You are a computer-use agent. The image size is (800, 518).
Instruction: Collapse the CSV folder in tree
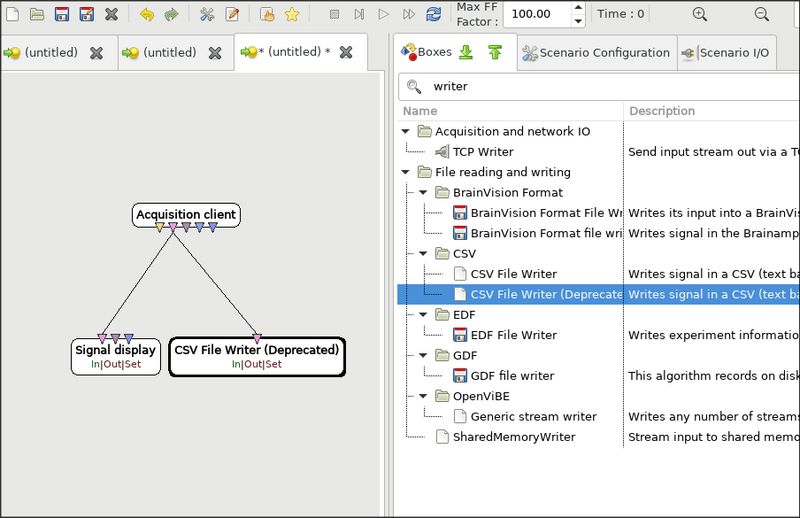coord(423,254)
